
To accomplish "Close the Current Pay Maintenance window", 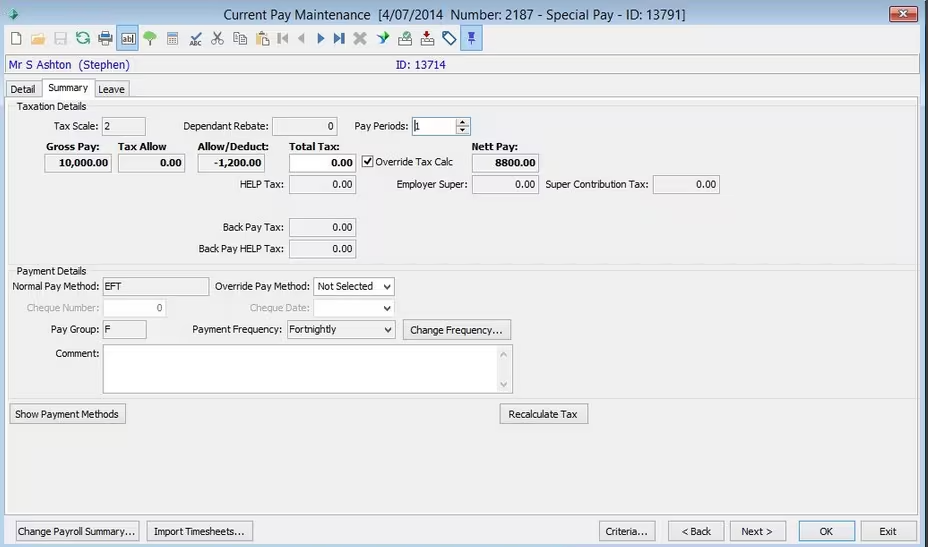I will [903, 14].
